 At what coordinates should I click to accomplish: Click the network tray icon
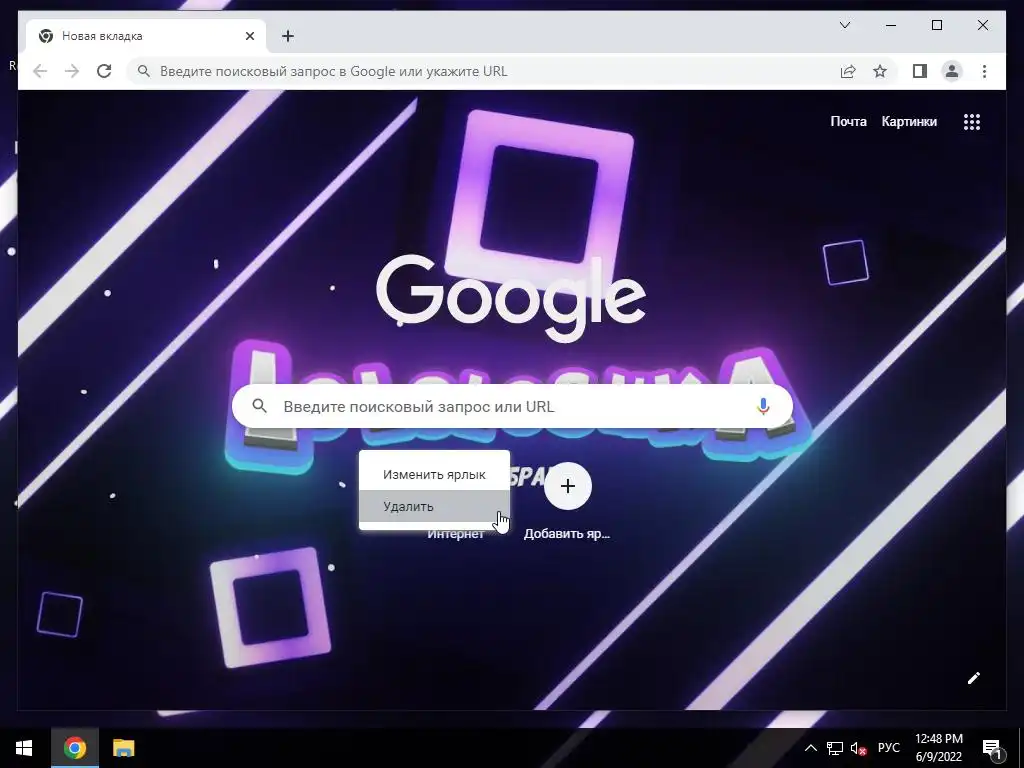click(835, 748)
